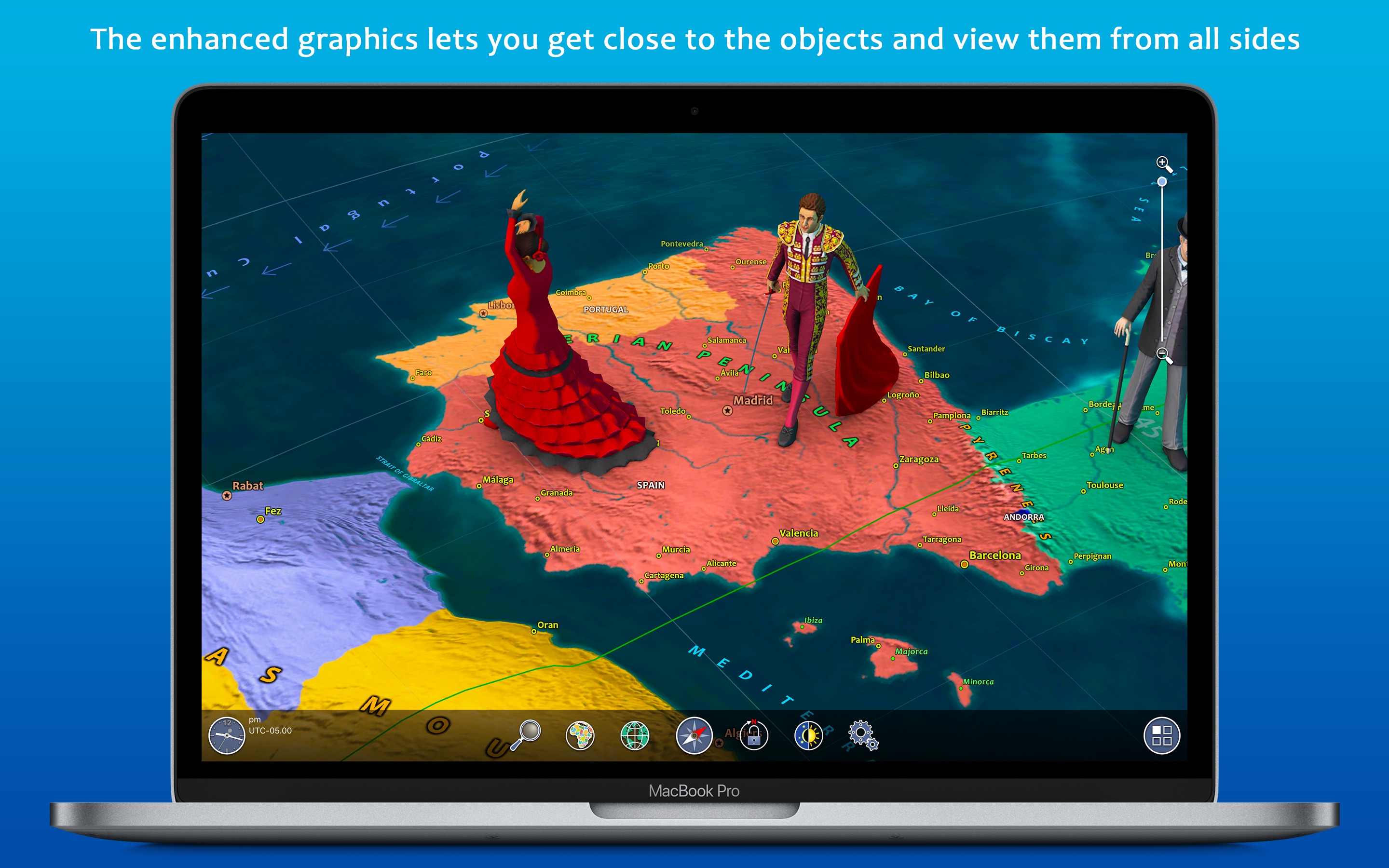Click the Fez city label

[272, 511]
